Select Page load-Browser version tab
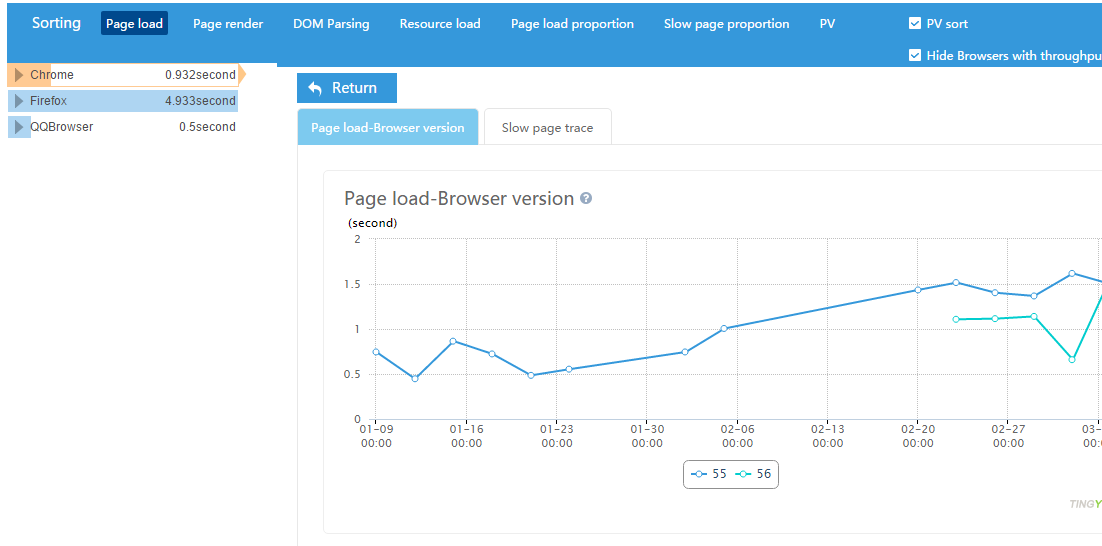Viewport: 1102px width, 546px height. (x=387, y=128)
